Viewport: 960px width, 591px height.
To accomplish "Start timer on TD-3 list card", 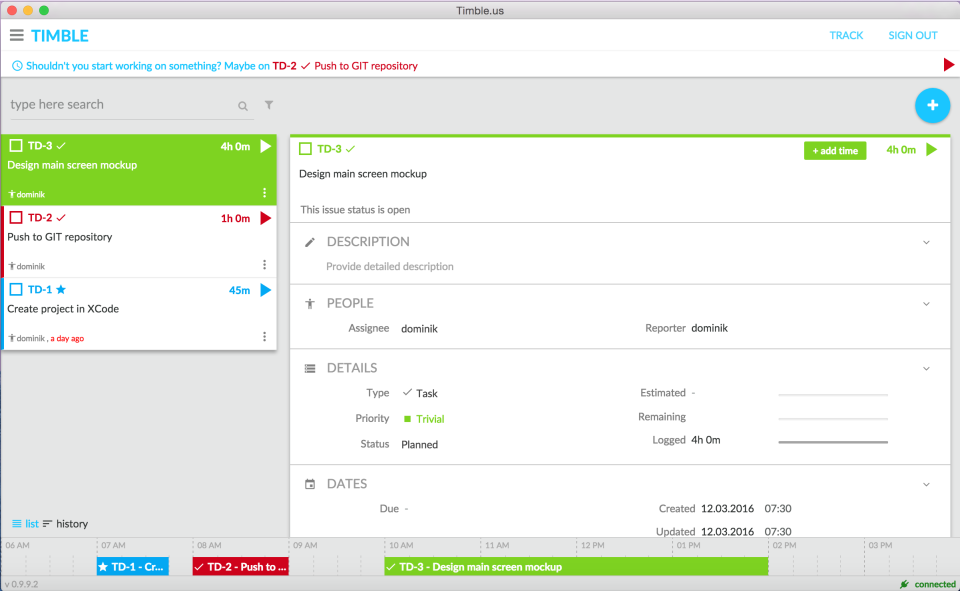I will click(x=266, y=146).
